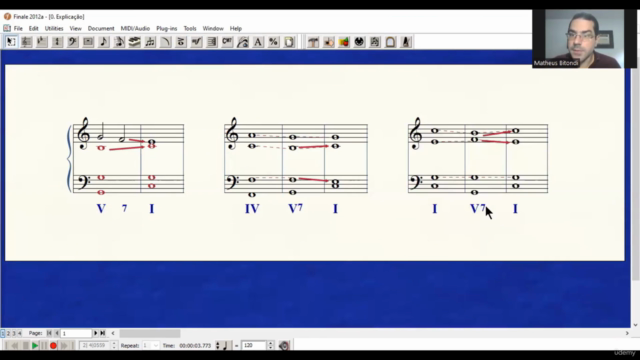Image resolution: width=640 pixels, height=360 pixels.
Task: Click the measure counter stepper arrows
Action: point(114,346)
